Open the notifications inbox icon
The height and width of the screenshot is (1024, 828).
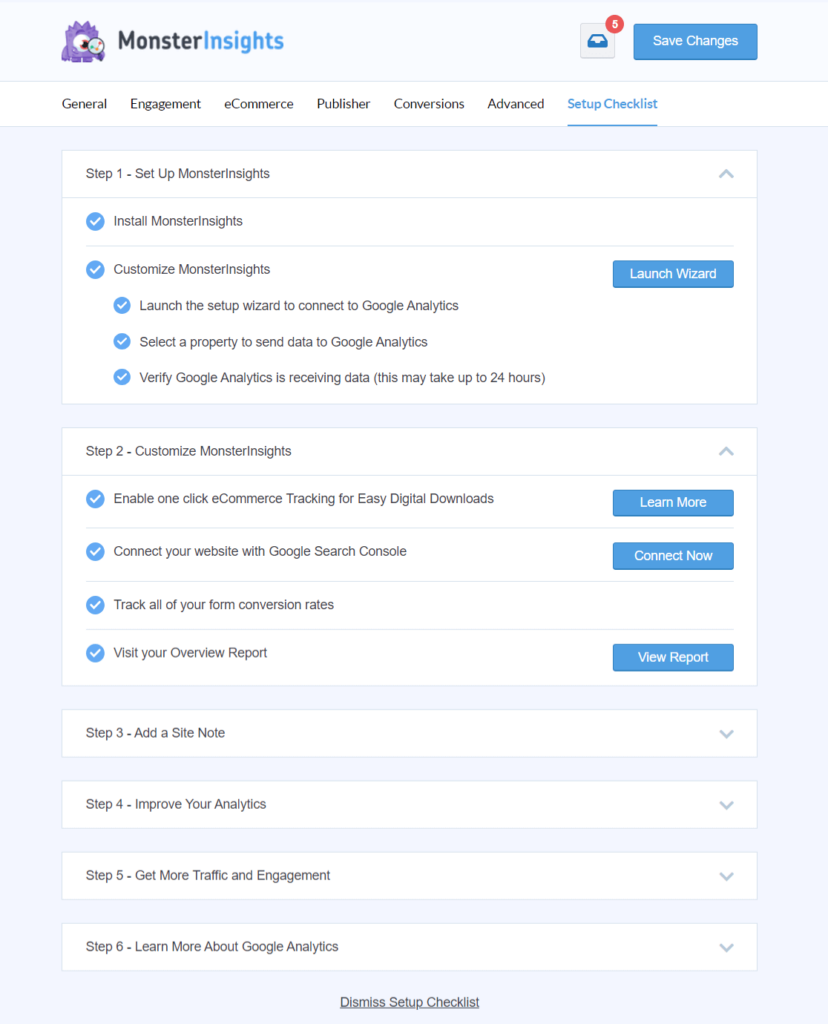(596, 42)
